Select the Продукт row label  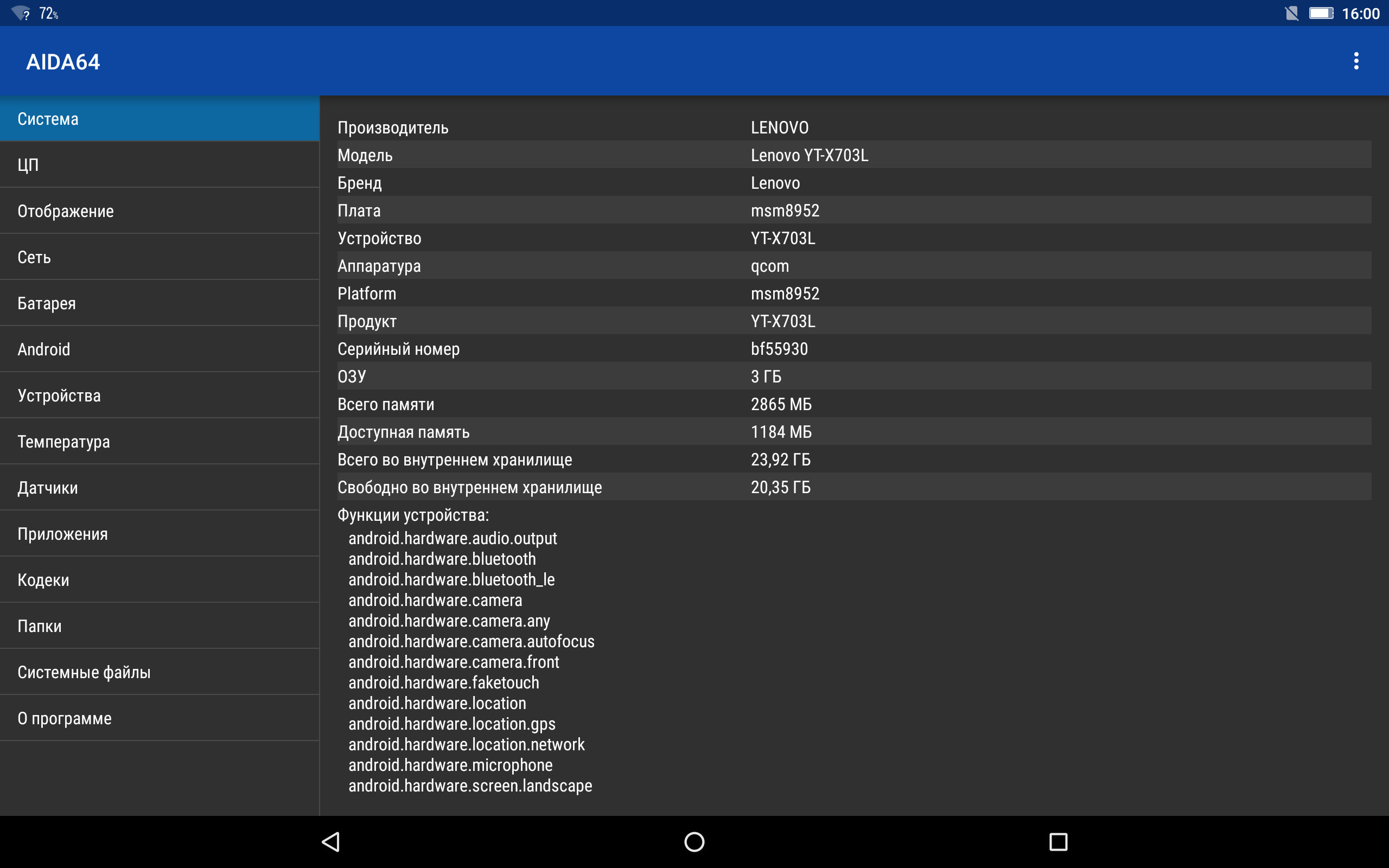[x=367, y=322]
